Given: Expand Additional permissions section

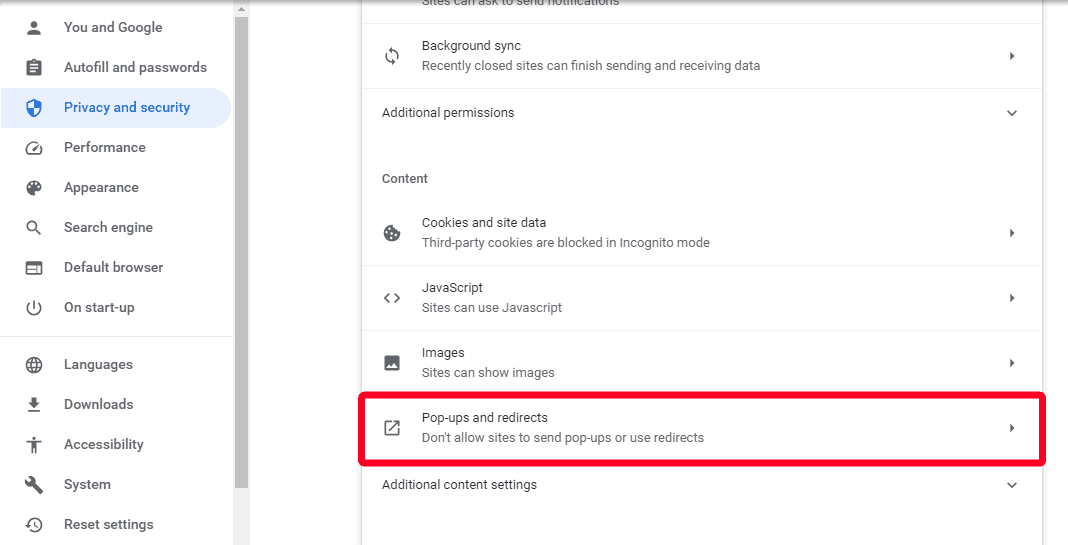Looking at the screenshot, I should click(x=1011, y=113).
